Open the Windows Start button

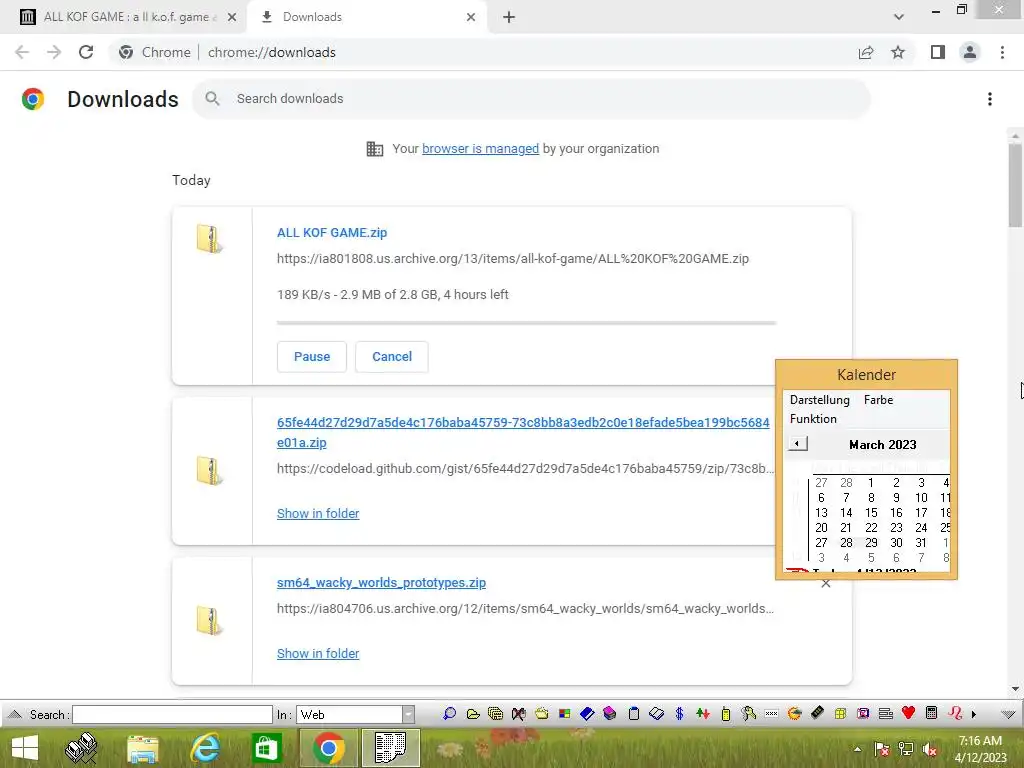click(x=25, y=748)
